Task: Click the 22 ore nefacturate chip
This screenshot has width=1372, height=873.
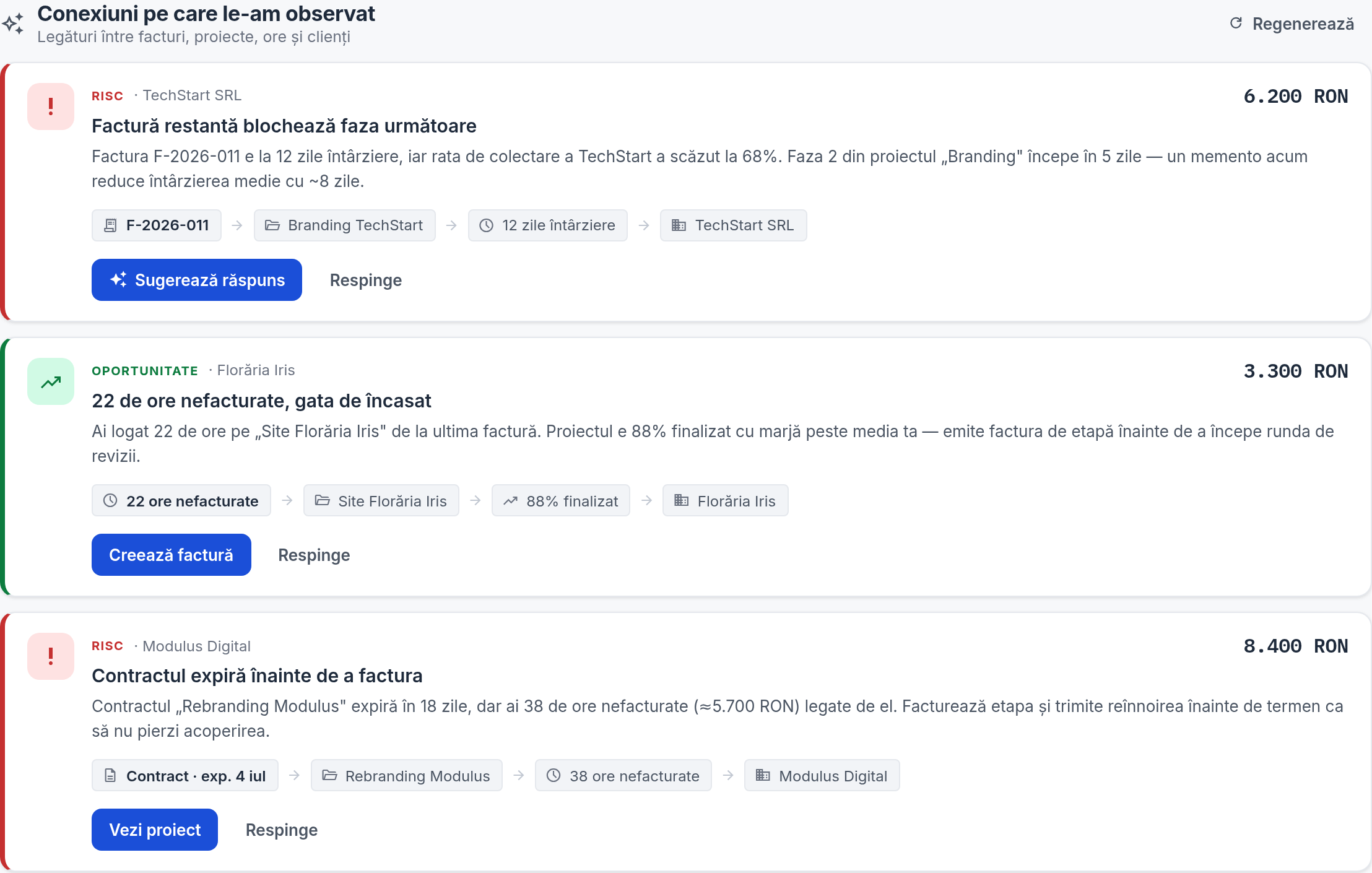Action: coord(181,500)
